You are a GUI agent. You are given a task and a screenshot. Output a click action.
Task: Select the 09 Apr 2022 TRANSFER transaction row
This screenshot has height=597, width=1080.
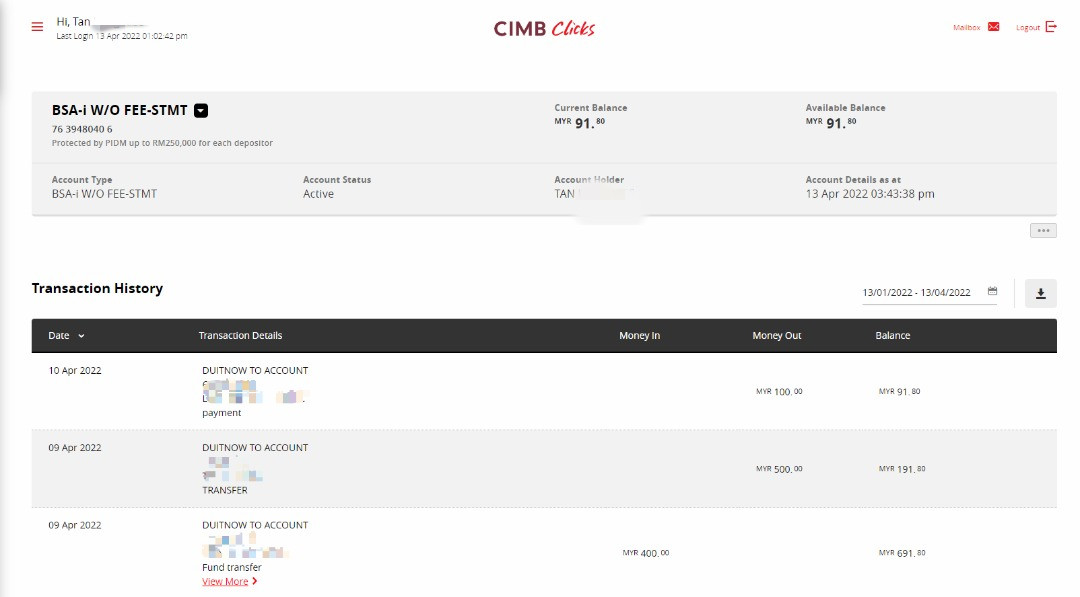543,468
